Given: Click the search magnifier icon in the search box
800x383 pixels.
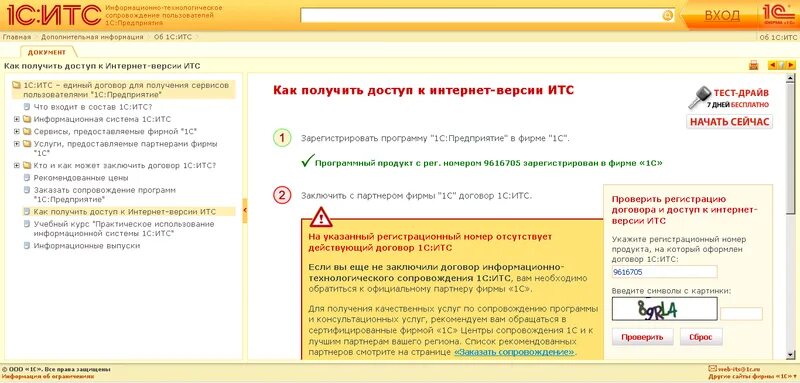Looking at the screenshot, I should [x=667, y=16].
